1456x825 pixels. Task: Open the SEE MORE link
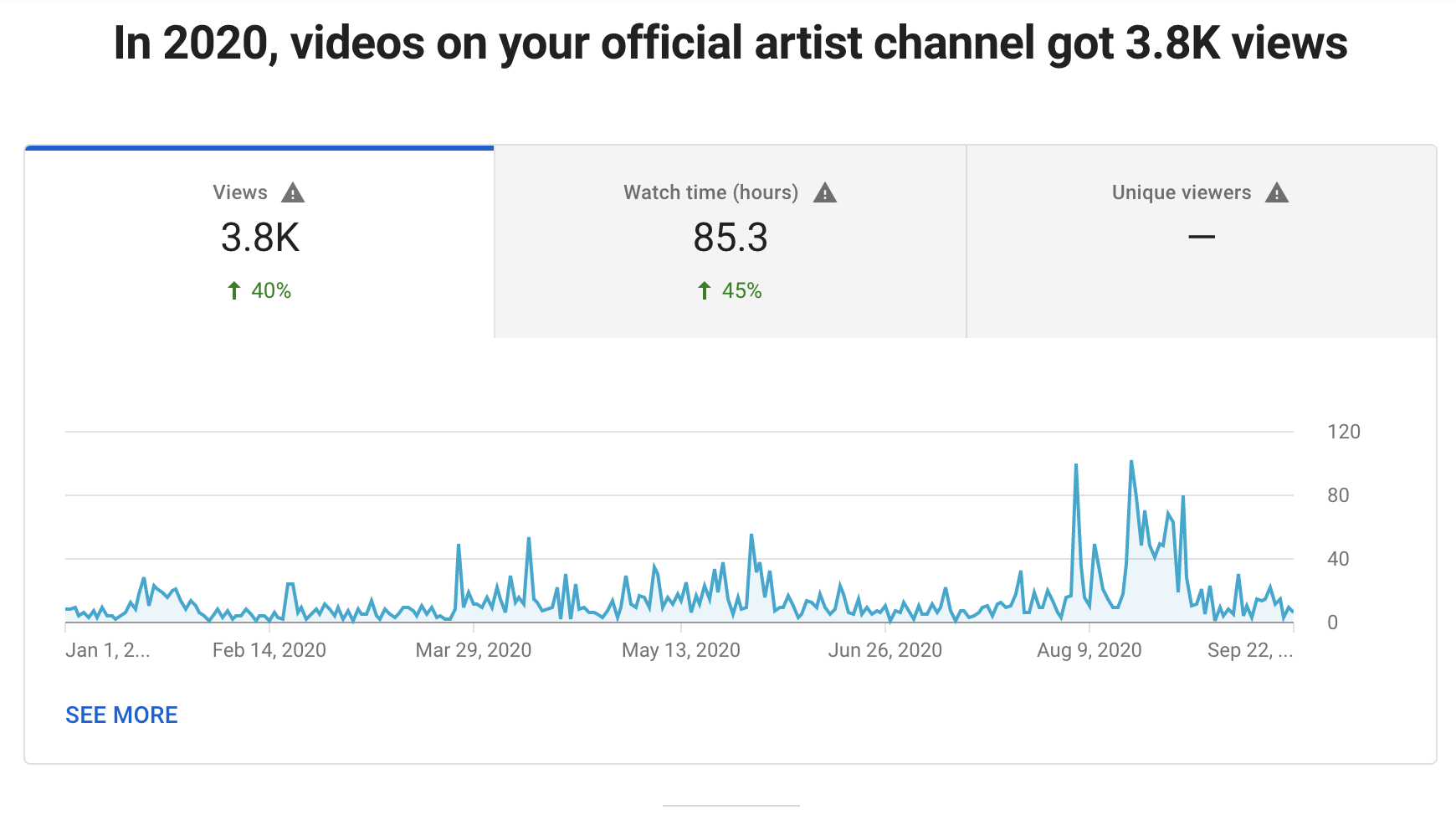click(x=121, y=715)
